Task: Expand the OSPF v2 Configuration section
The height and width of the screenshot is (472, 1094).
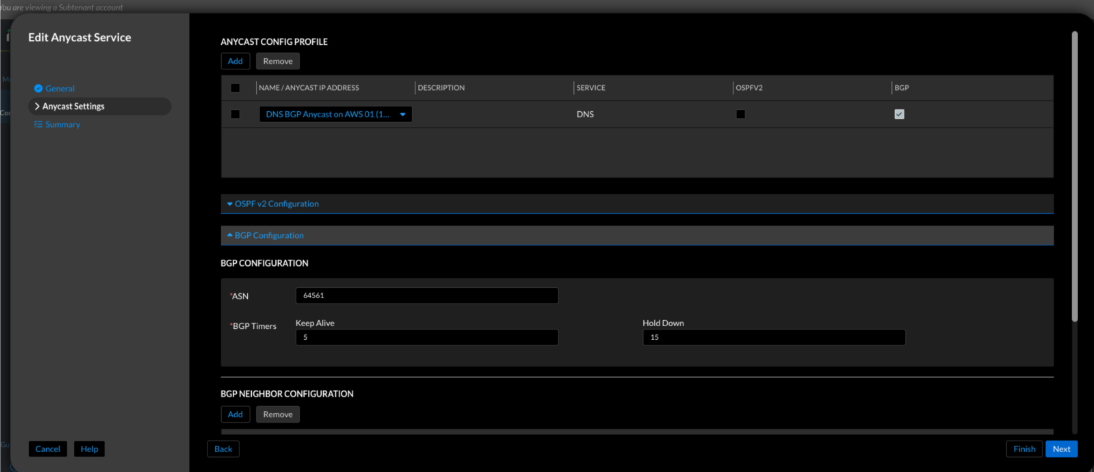Action: click(x=637, y=204)
